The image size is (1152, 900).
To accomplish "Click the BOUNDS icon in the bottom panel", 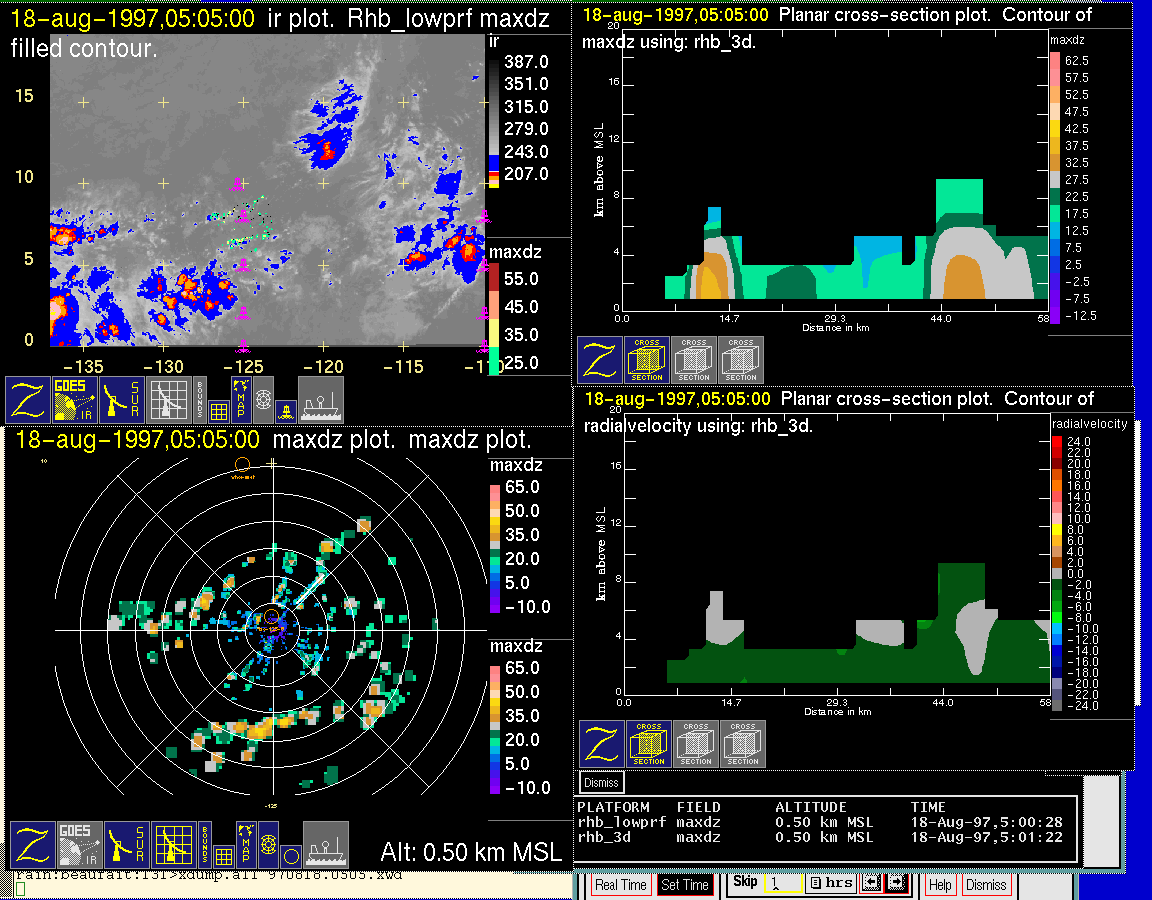I will click(x=205, y=844).
